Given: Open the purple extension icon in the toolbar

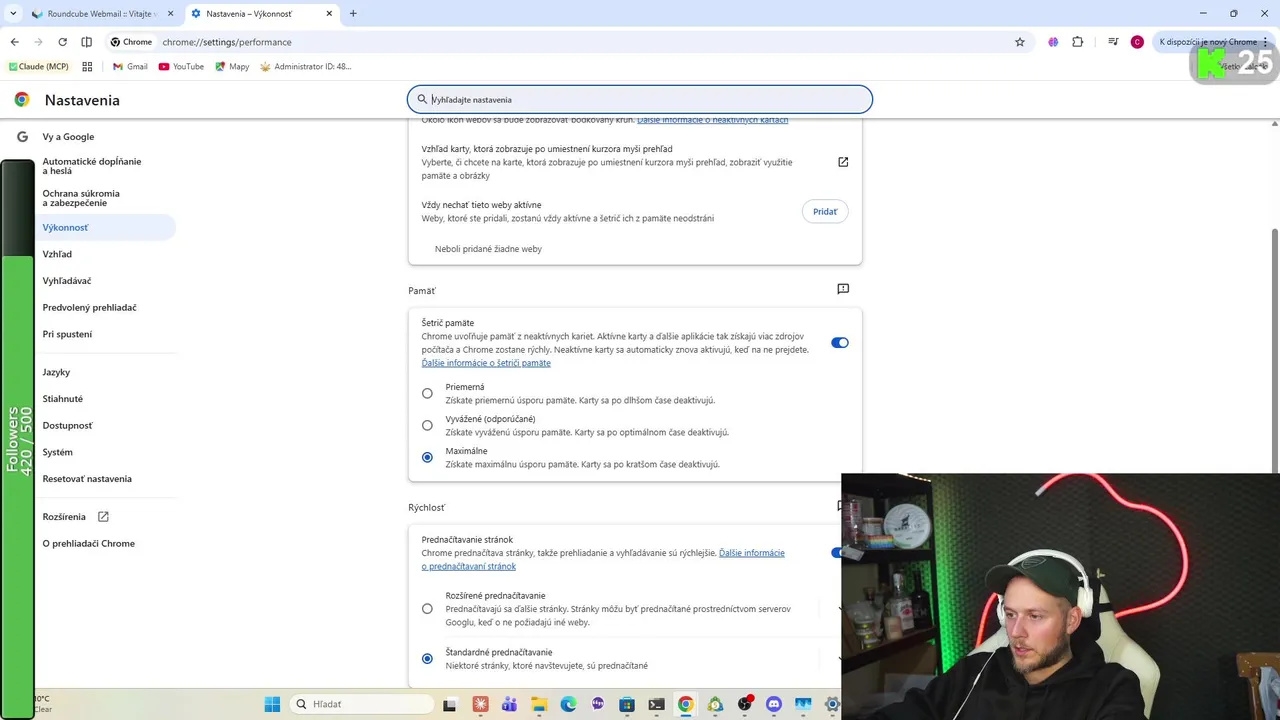Looking at the screenshot, I should (1053, 42).
